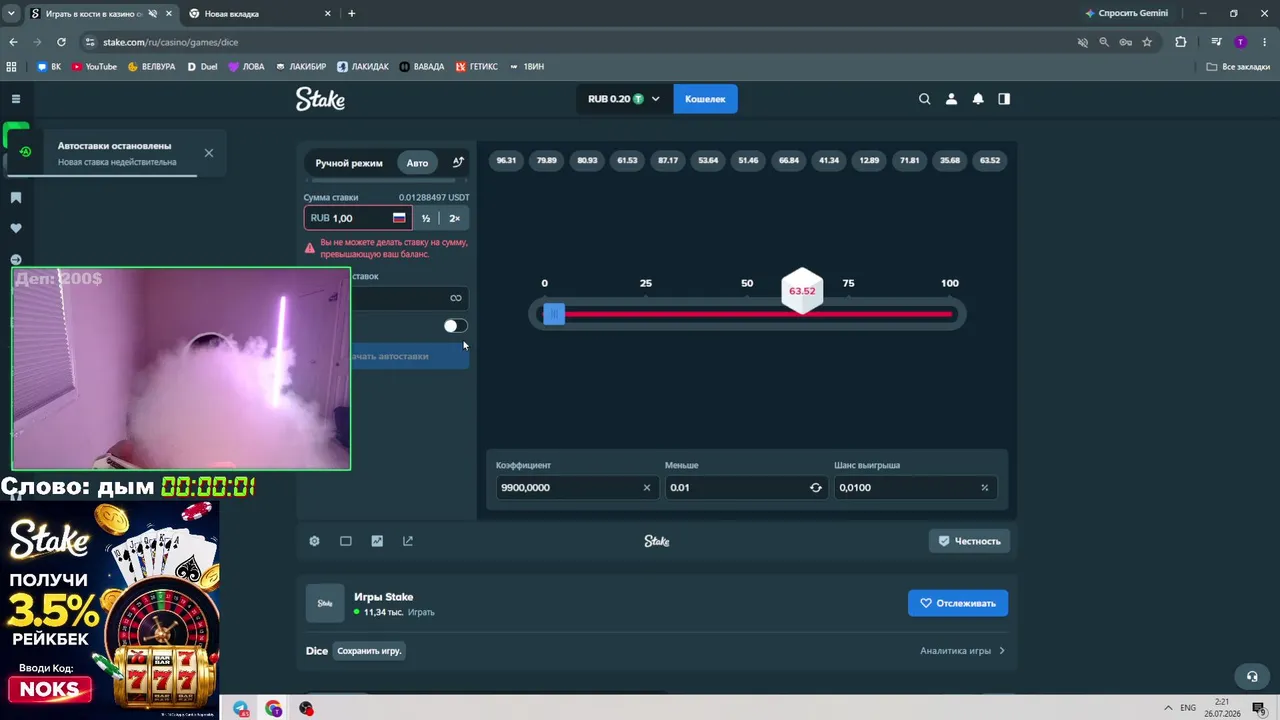This screenshot has height=720, width=1280.
Task: Click the Меньше roll-under input field
Action: pyautogui.click(x=746, y=488)
